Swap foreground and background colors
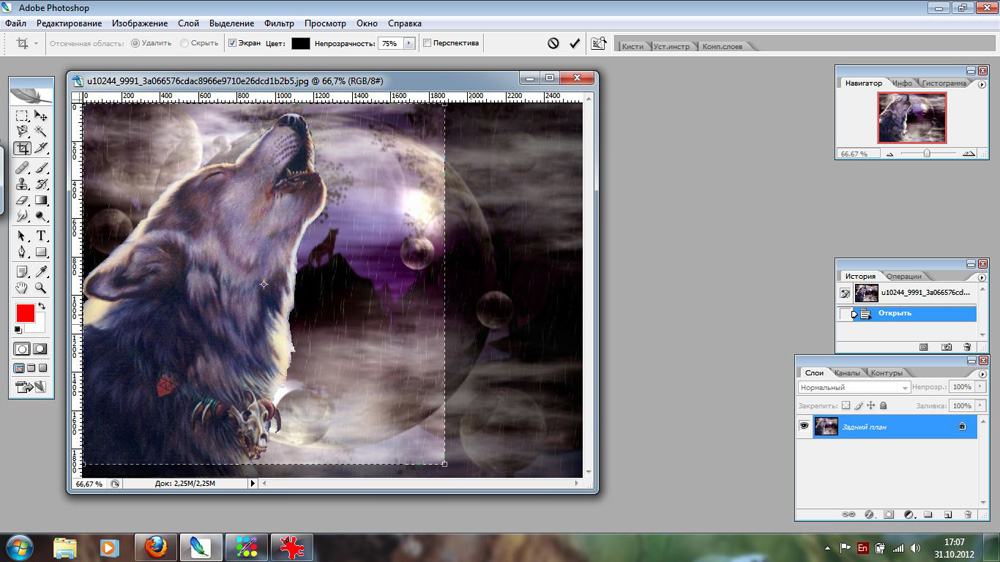The height and width of the screenshot is (562, 1000). [41, 306]
